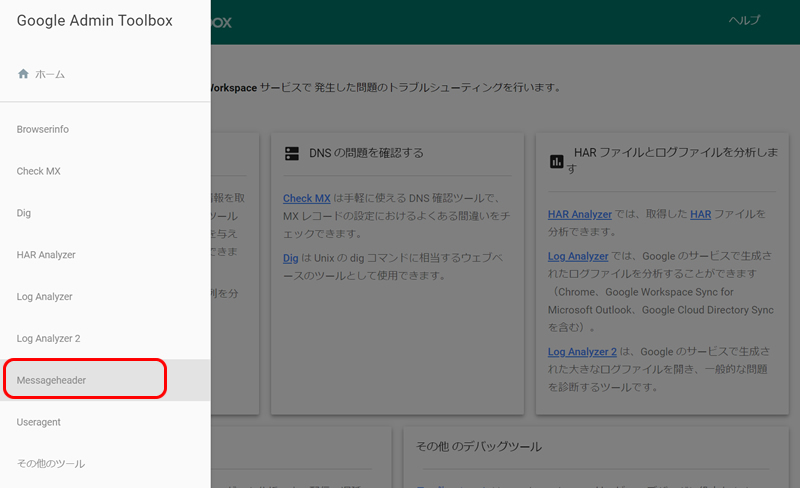Click the DNS server icon on card
This screenshot has height=488, width=800.
tap(292, 153)
